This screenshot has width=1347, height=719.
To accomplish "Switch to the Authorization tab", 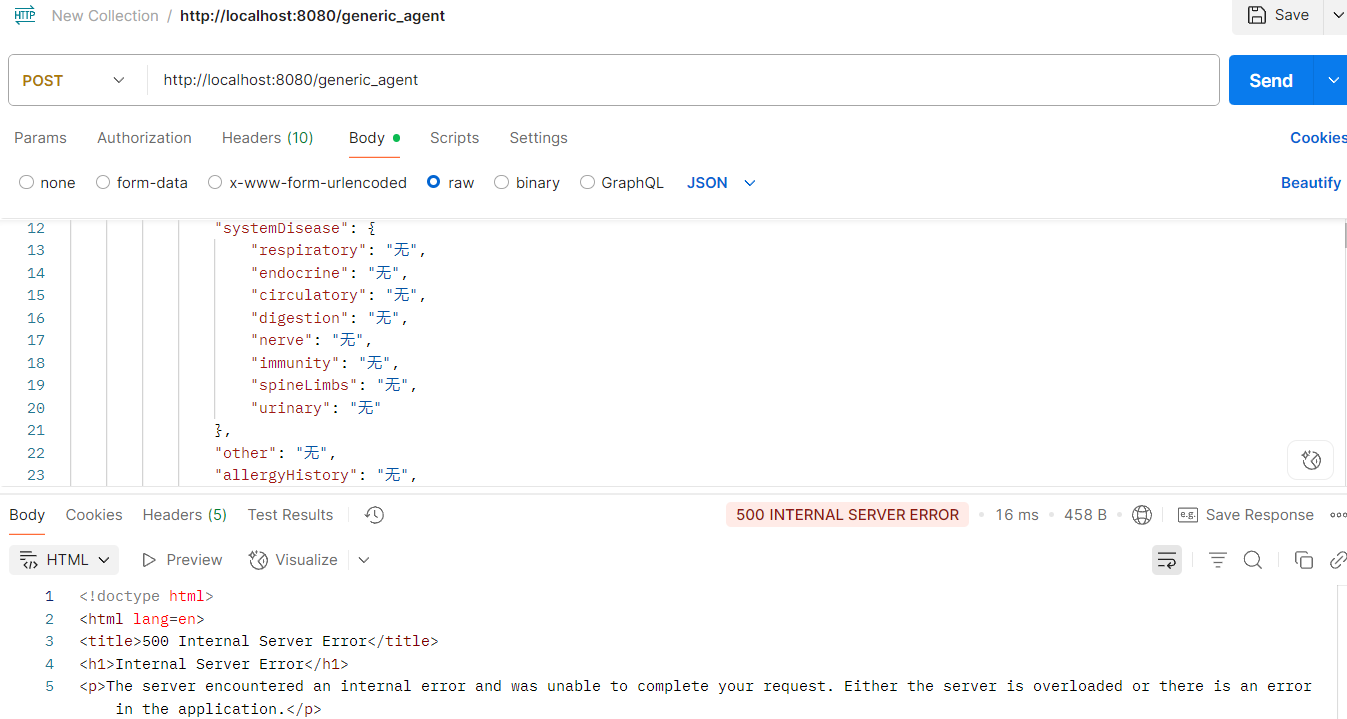I will point(144,138).
